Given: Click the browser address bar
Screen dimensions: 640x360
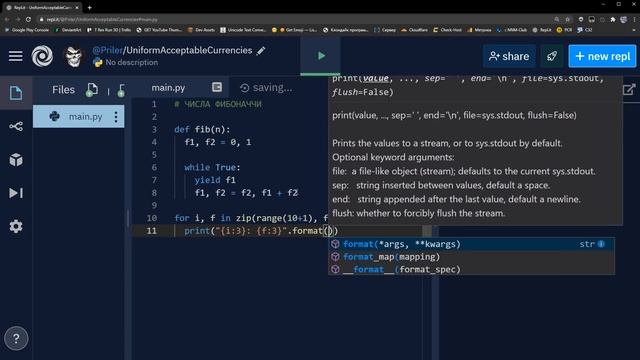Looking at the screenshot, I should coord(294,19).
